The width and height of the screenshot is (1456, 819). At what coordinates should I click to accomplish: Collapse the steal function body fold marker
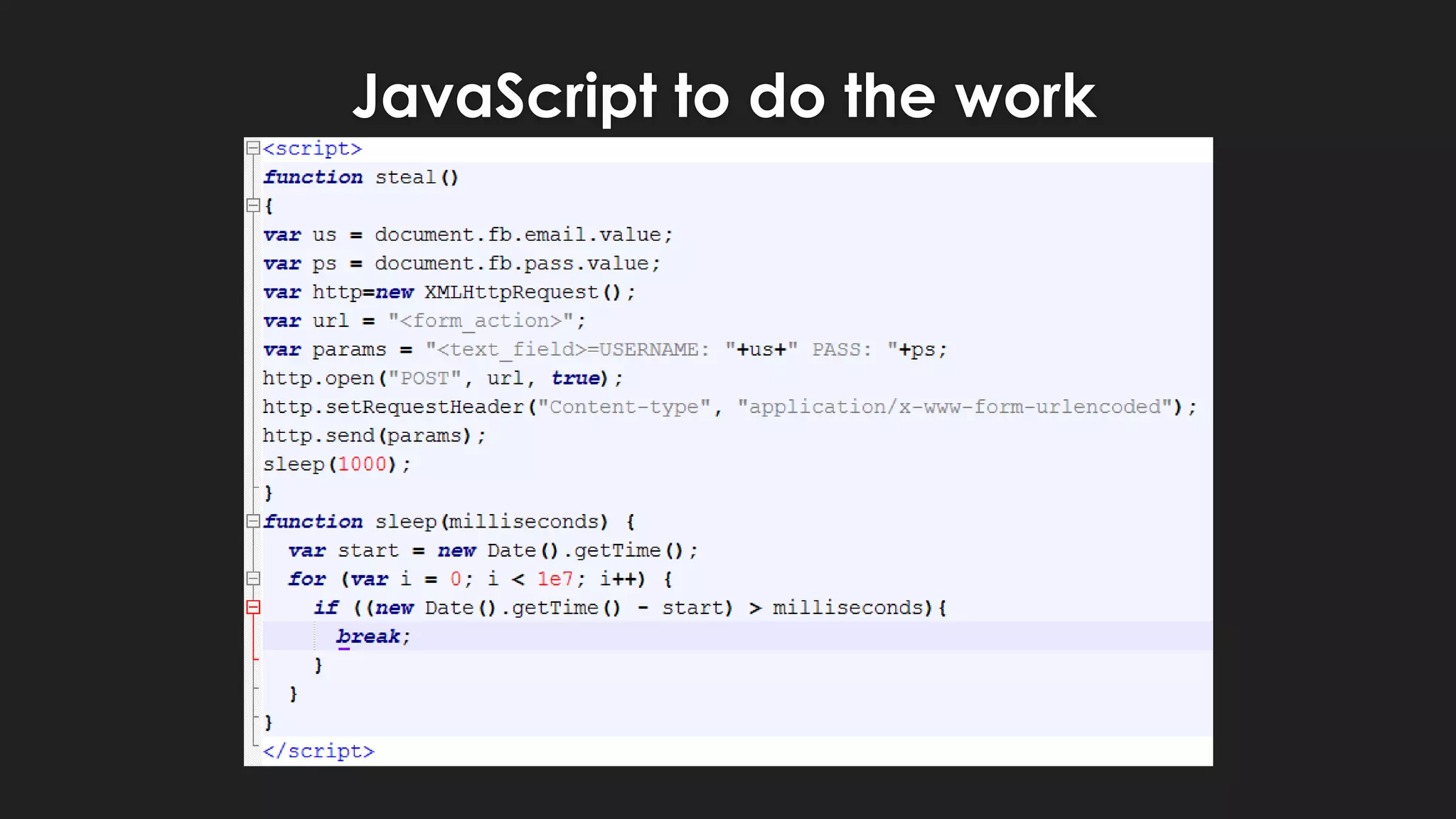pyautogui.click(x=252, y=205)
